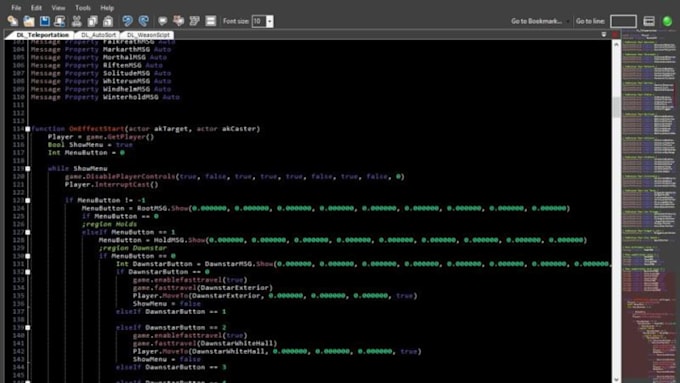Click the HoldMSG.Show line

tap(343, 240)
